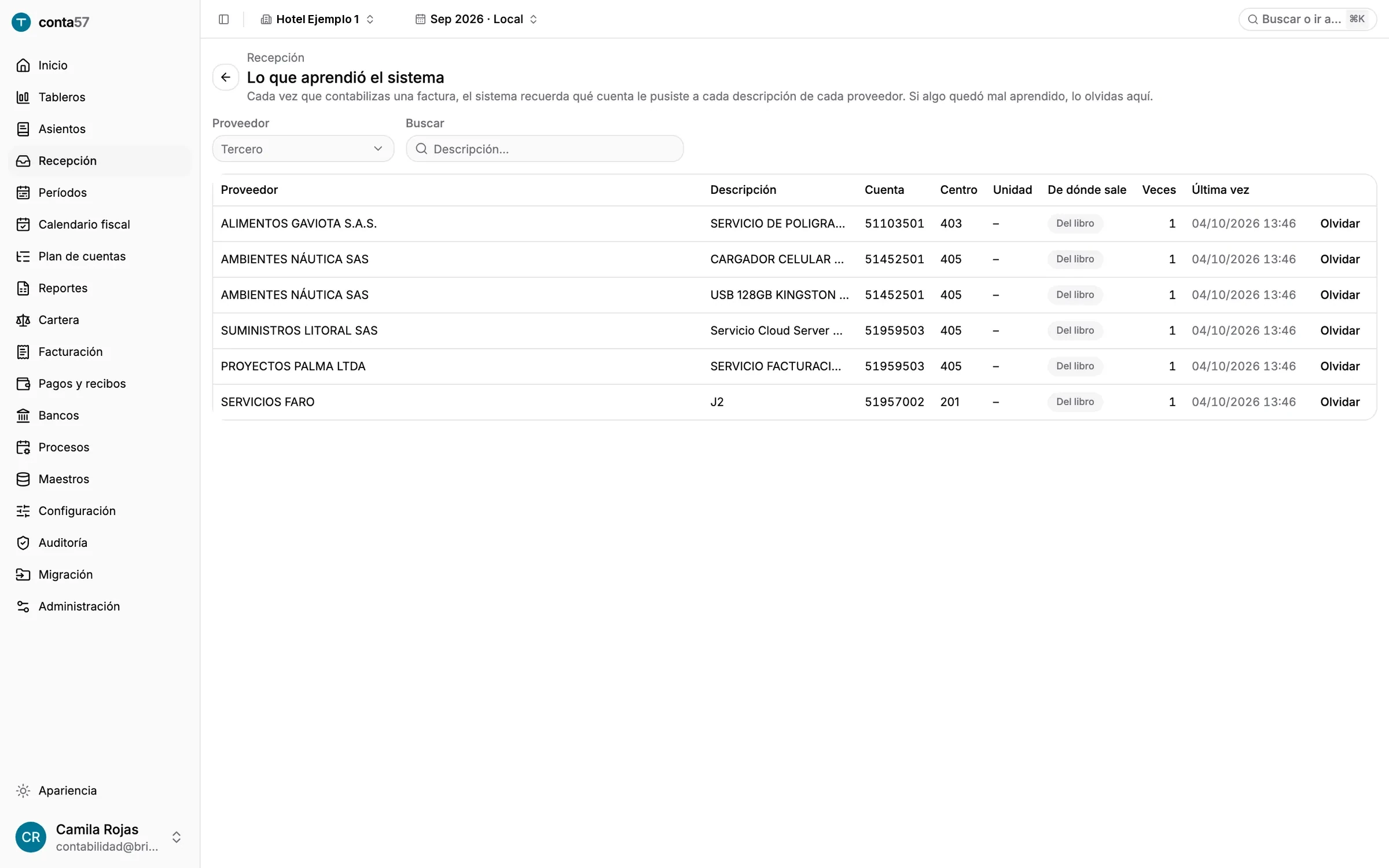
Task: Click the Maestros database icon
Action: coord(23,479)
